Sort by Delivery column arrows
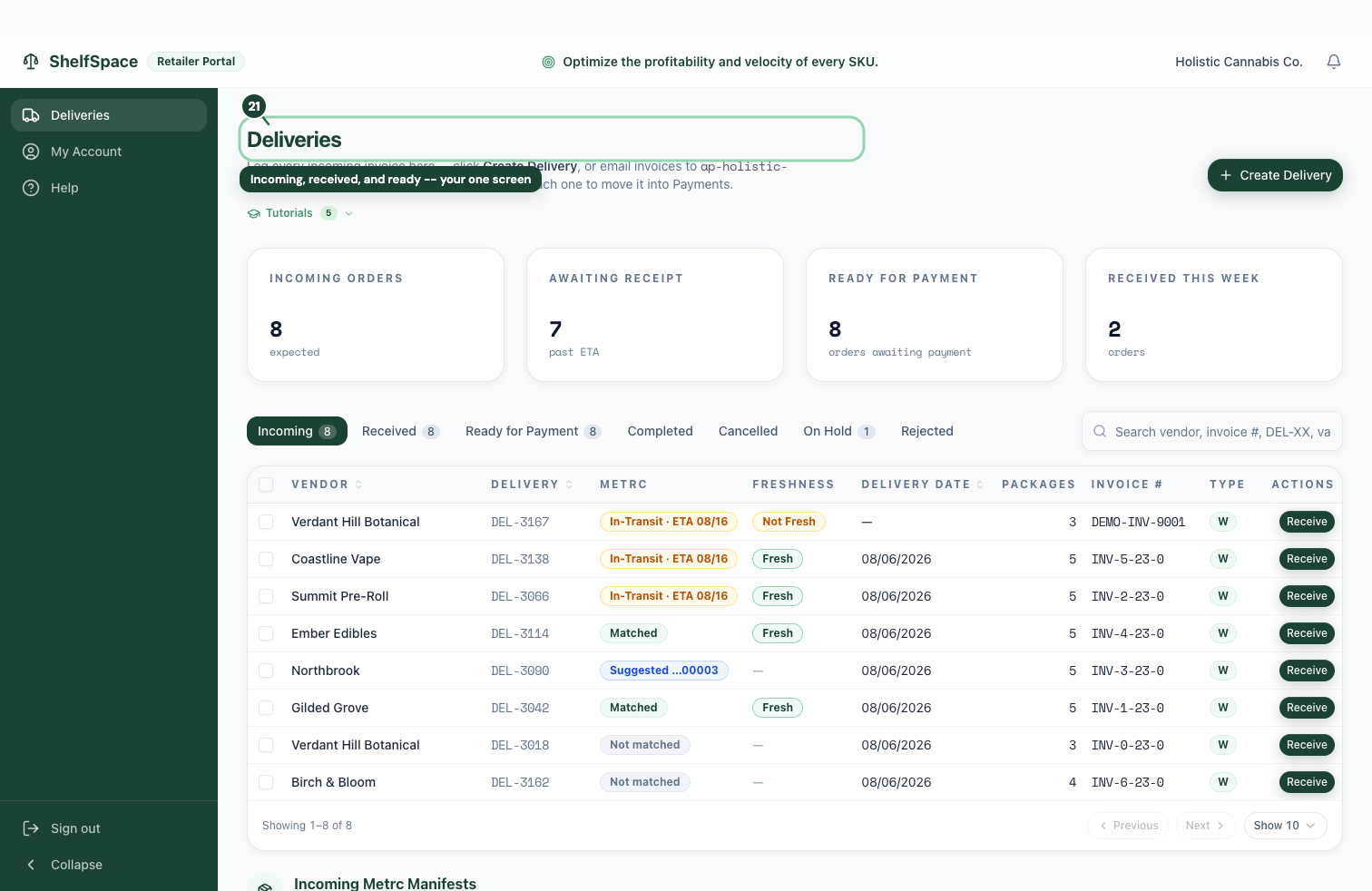The width and height of the screenshot is (1372, 891). (x=569, y=485)
